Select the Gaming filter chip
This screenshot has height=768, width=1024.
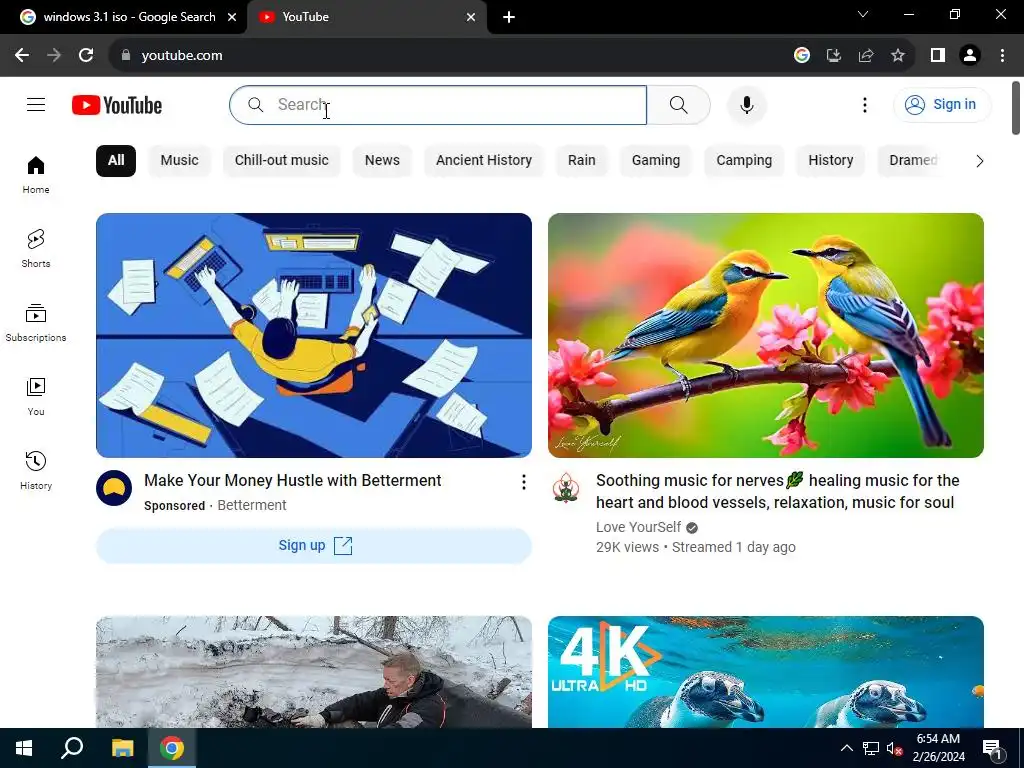[x=656, y=161]
